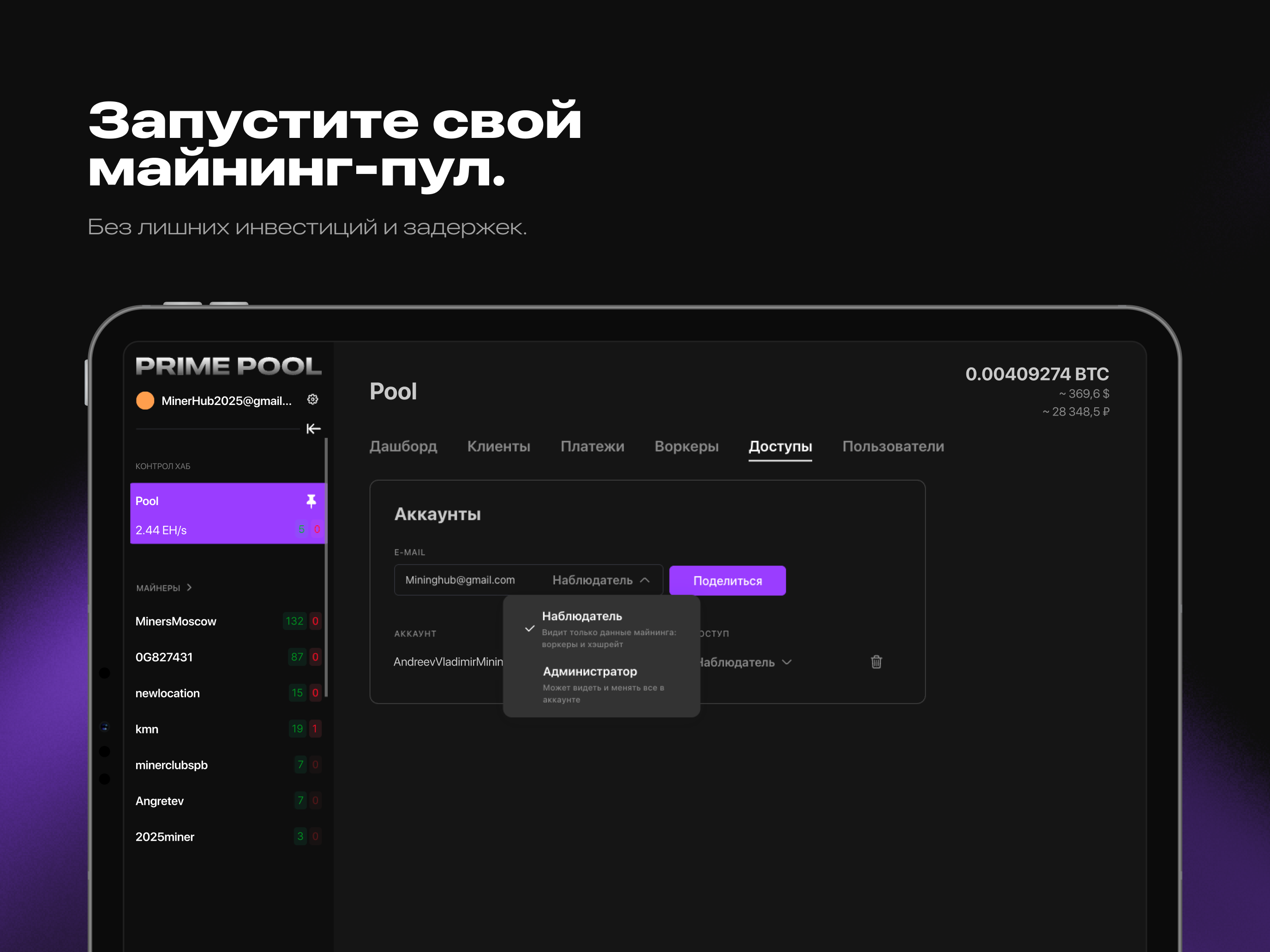The height and width of the screenshot is (952, 1270).
Task: Switch to the Воркеры tab
Action: tap(686, 446)
